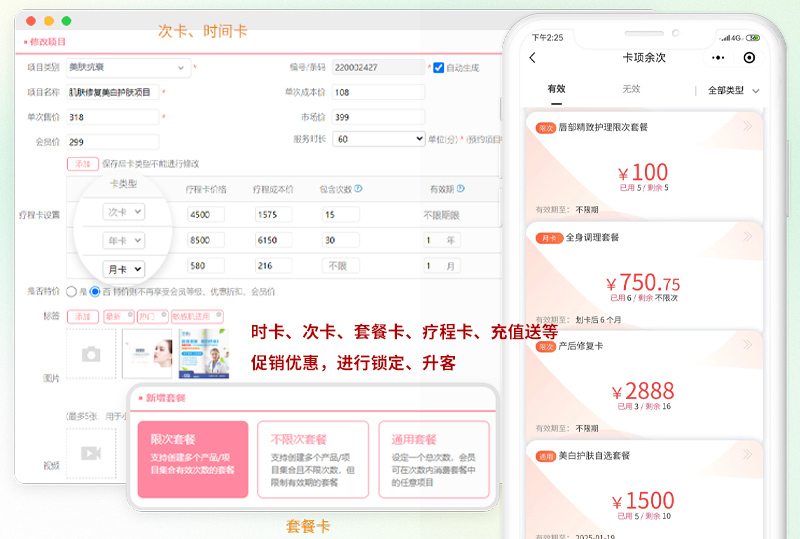Choose the 不限次套餐 package option

(312, 460)
